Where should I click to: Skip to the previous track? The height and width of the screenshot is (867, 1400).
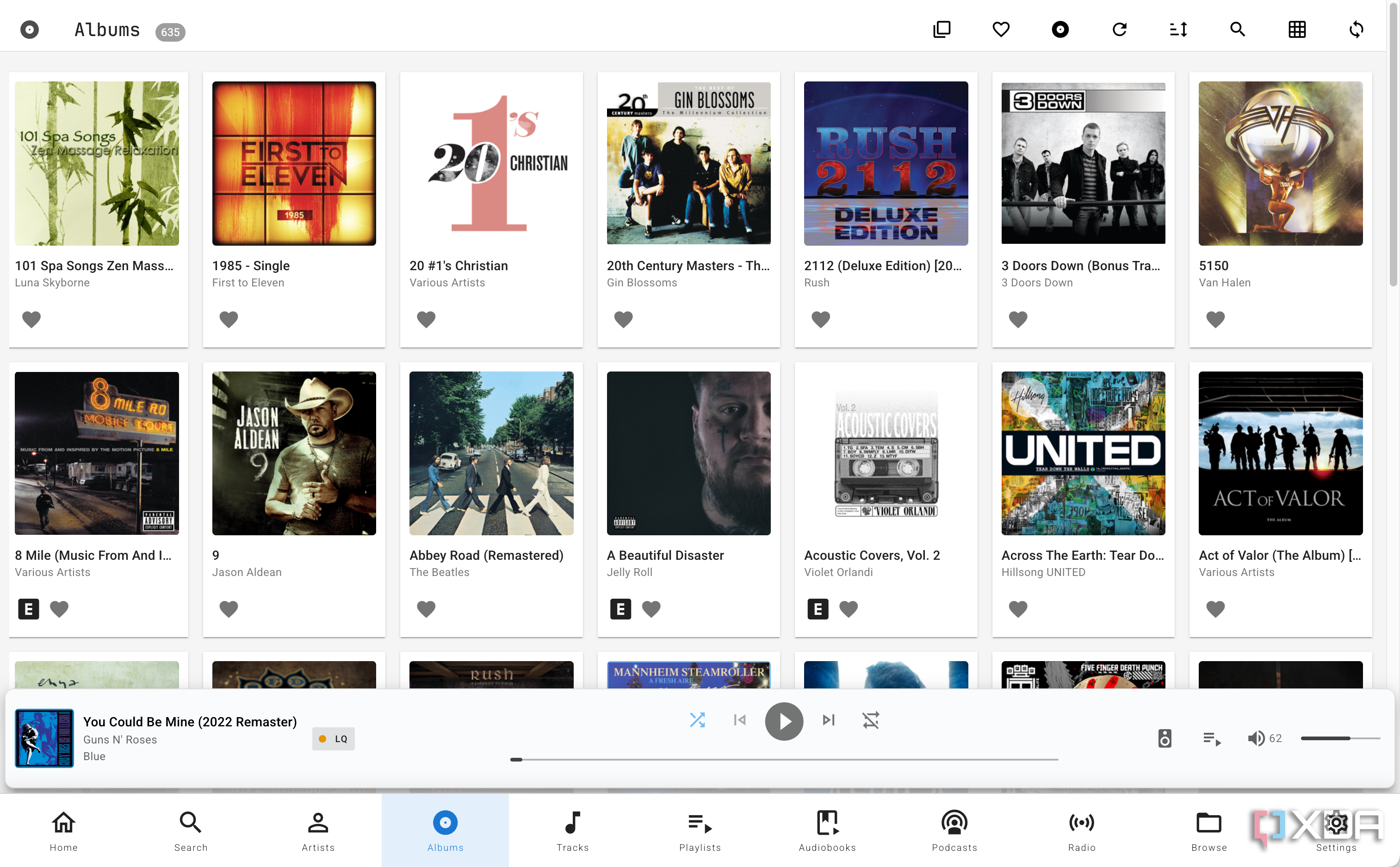(740, 720)
